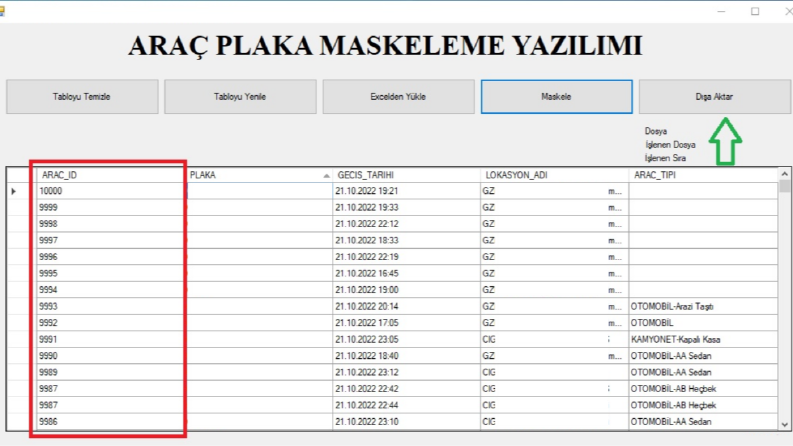793x446 pixels.
Task: Click the GZ location cell in row 10000
Action: (x=554, y=191)
